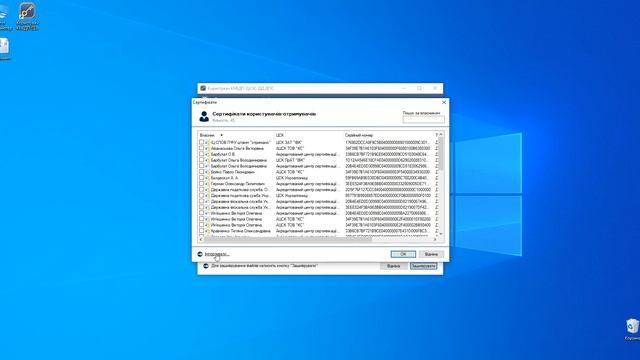The height and width of the screenshot is (360, 640).
Task: Click the ЦСК column header
Action: coord(309,135)
